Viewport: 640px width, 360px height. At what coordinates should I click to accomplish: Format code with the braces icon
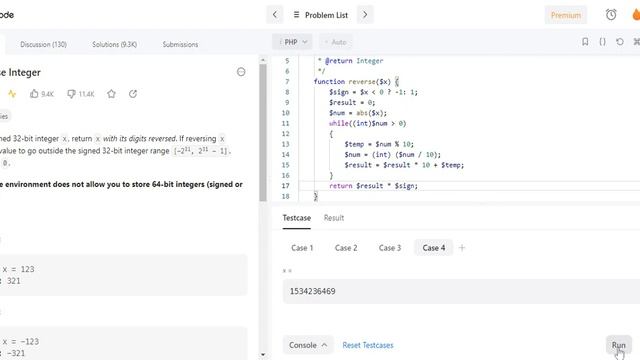click(x=602, y=42)
